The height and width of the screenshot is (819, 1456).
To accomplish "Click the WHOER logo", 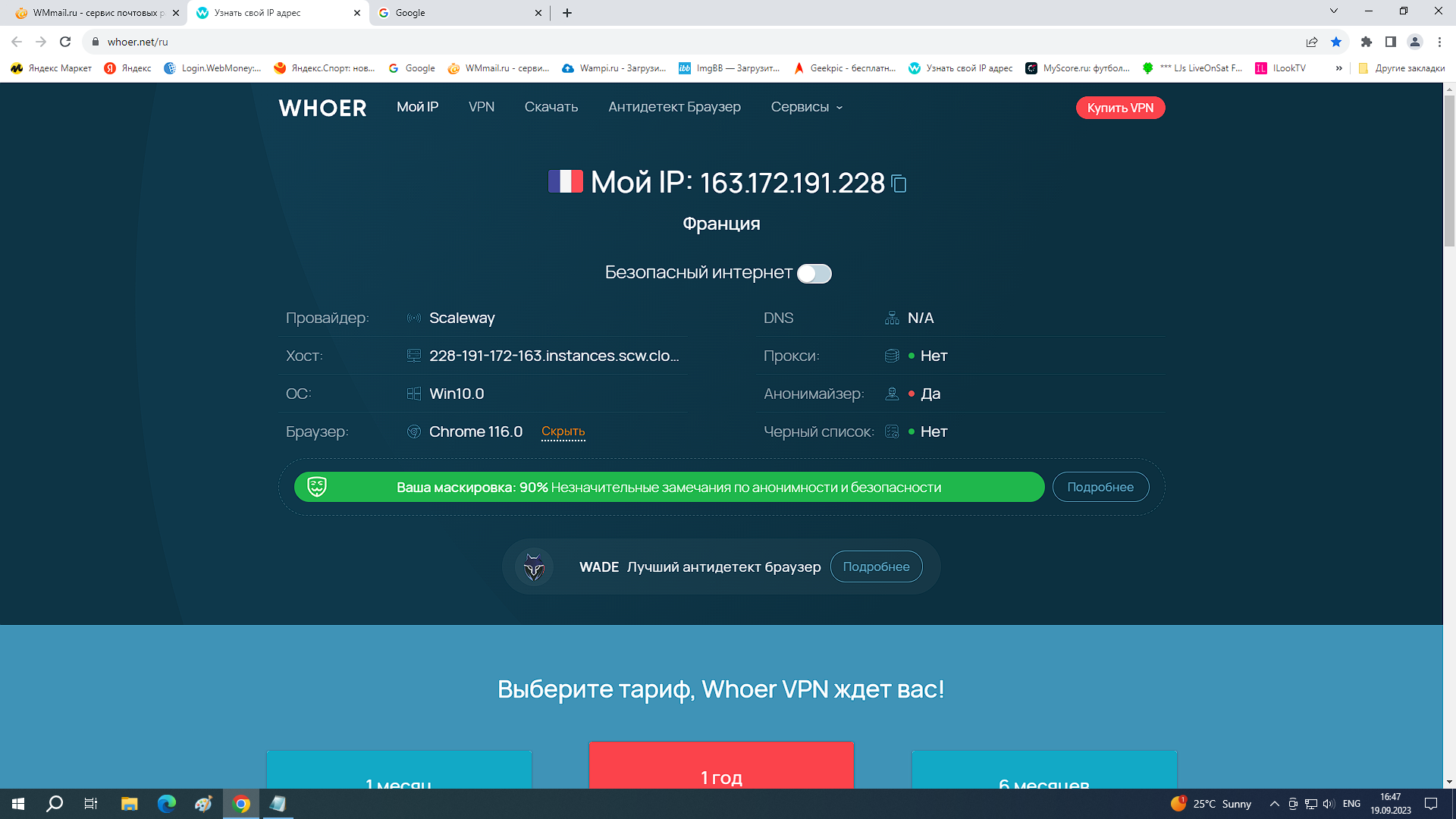I will pos(322,108).
